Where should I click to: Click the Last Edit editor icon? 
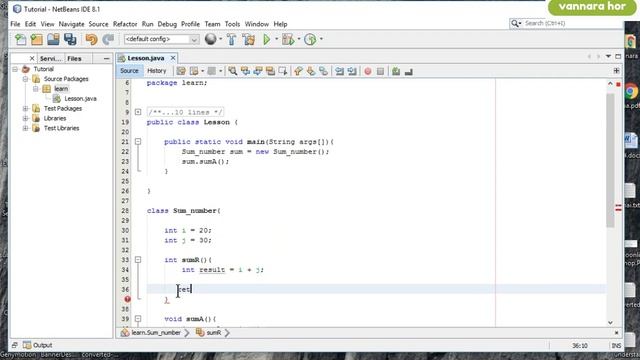point(181,71)
